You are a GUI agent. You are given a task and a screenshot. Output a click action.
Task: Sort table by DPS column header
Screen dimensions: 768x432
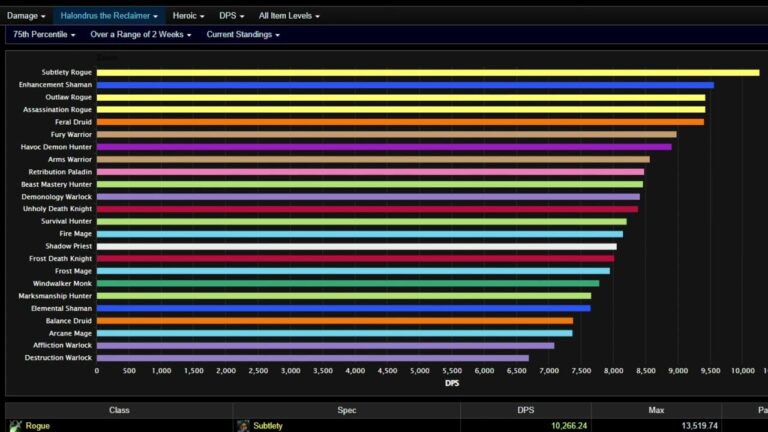(526, 410)
